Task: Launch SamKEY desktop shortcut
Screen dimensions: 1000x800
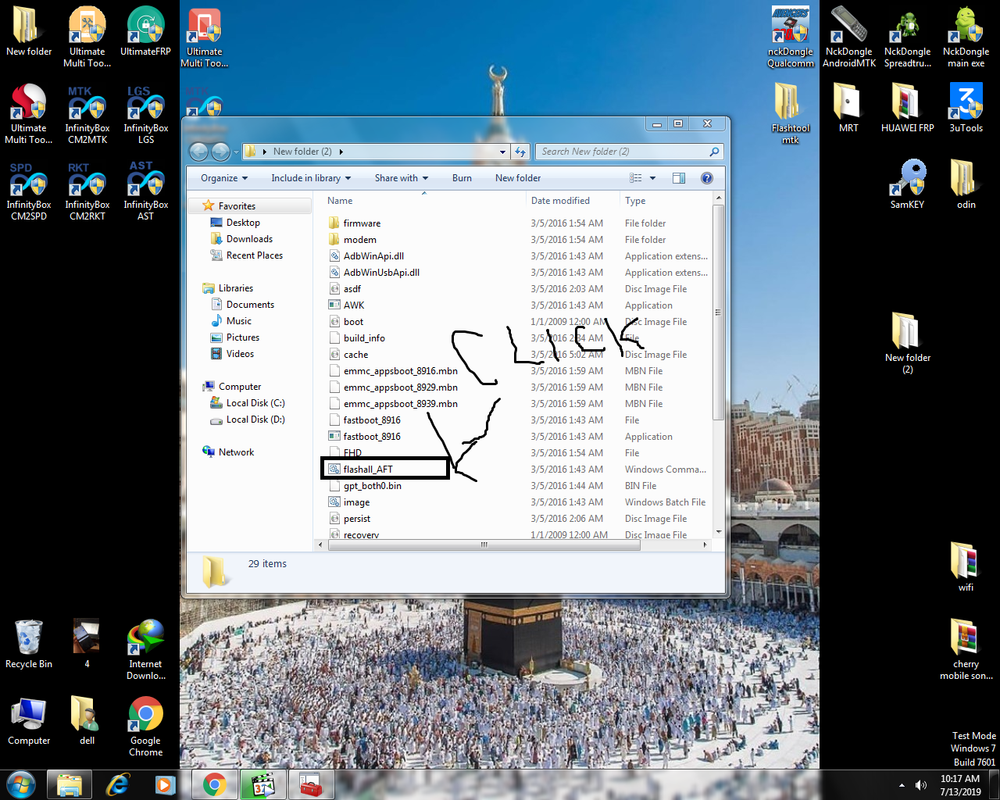Action: (x=908, y=184)
